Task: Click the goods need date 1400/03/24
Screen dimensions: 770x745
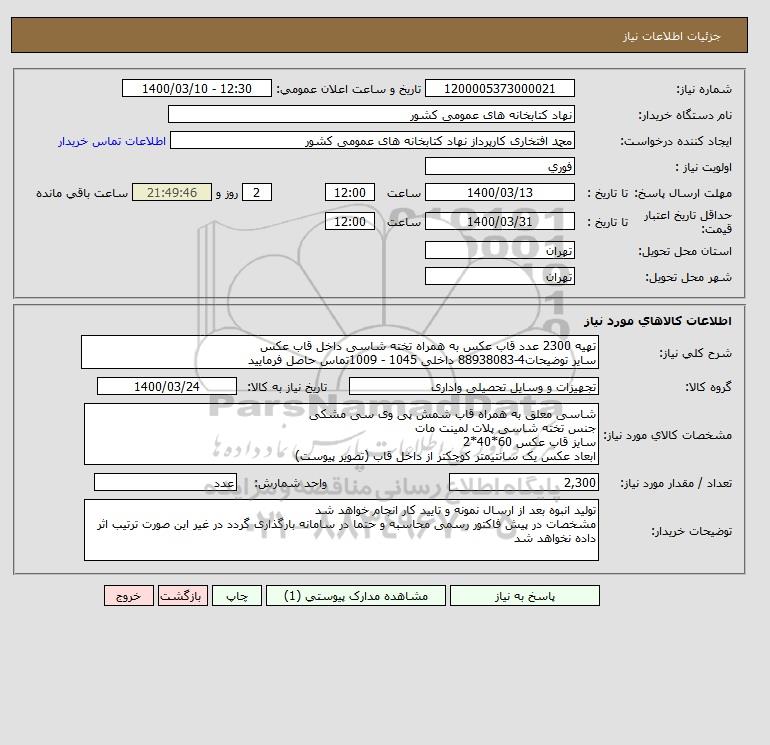Action: click(167, 387)
